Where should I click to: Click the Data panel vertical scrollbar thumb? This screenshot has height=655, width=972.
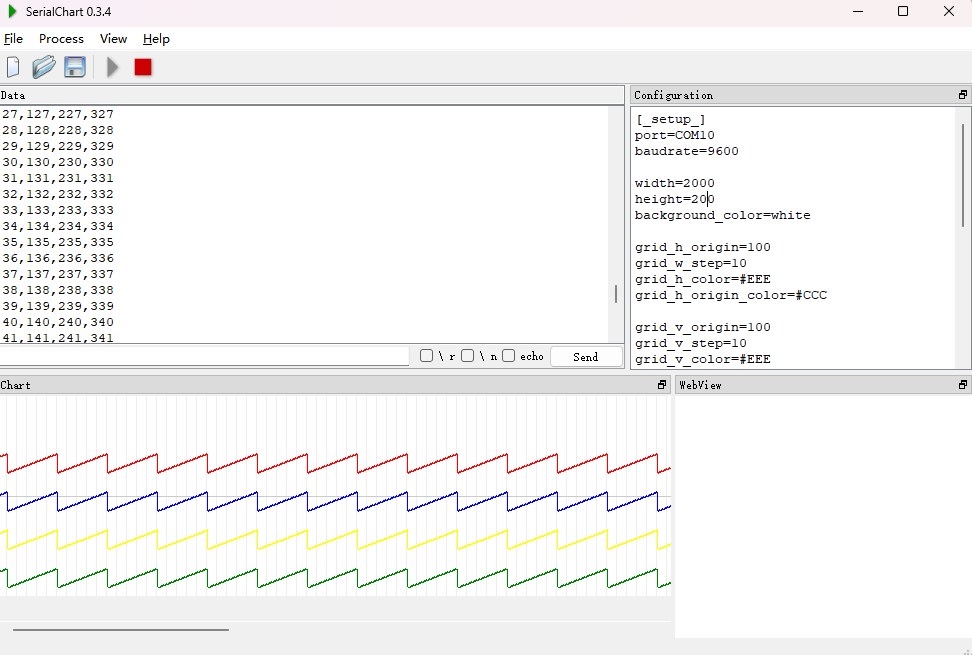pyautogui.click(x=616, y=294)
